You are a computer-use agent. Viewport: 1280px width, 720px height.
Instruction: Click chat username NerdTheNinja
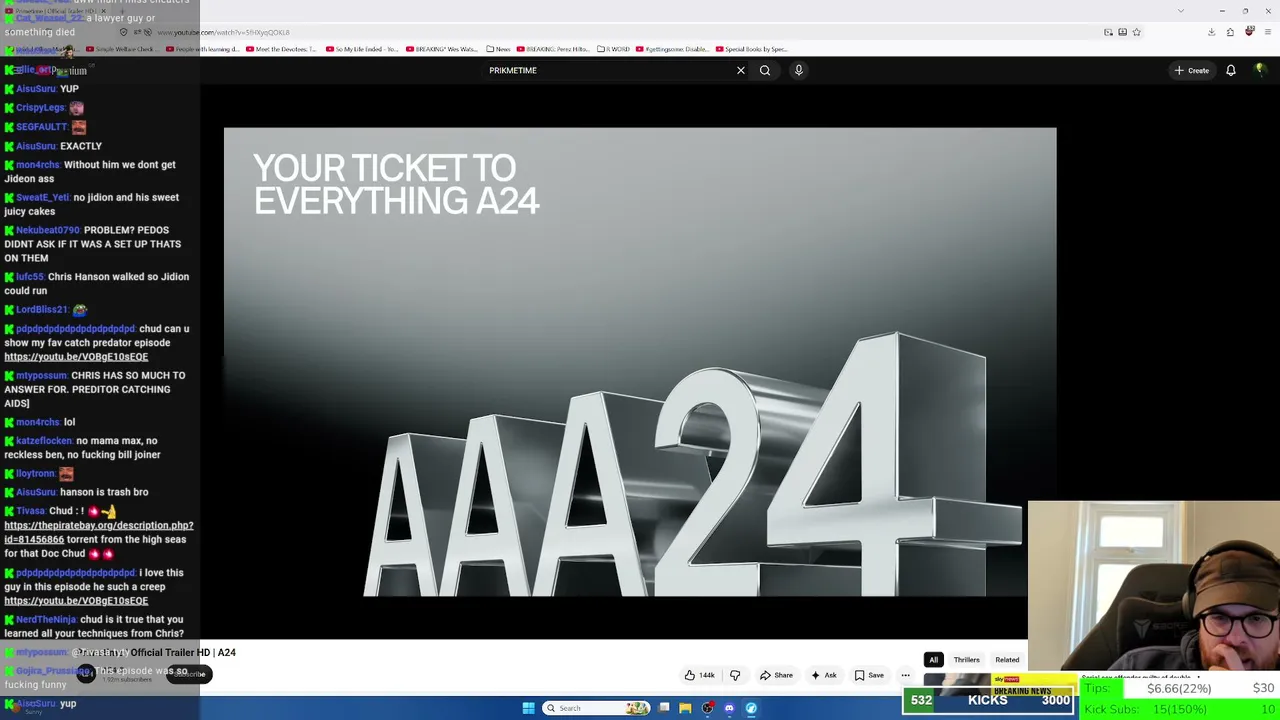(46, 620)
